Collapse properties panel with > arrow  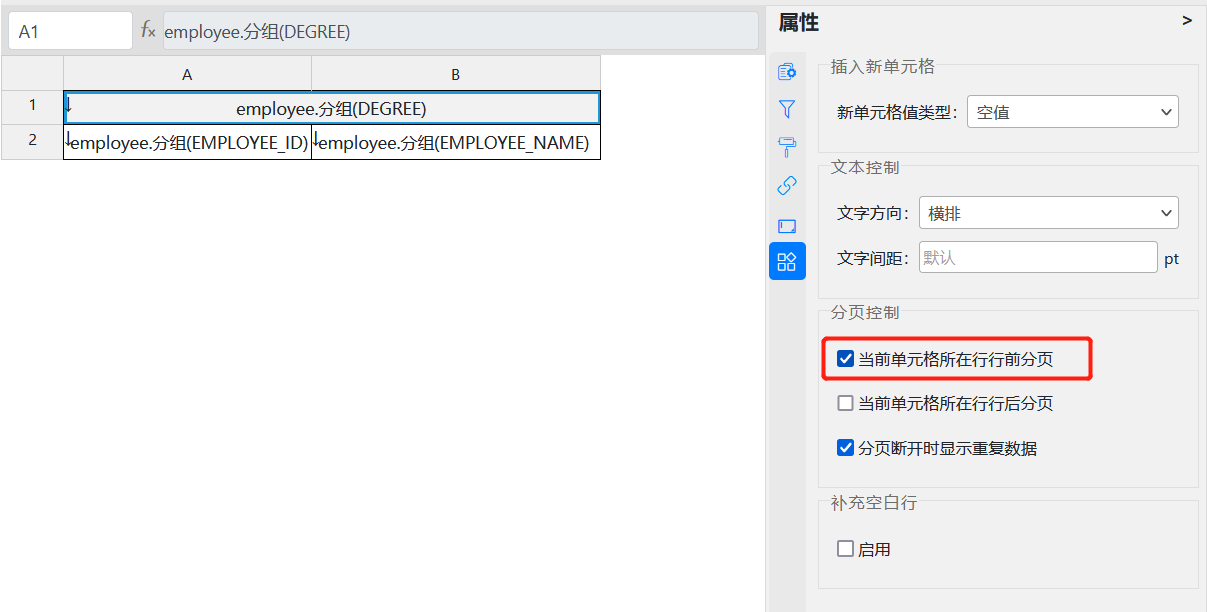pos(1187,20)
